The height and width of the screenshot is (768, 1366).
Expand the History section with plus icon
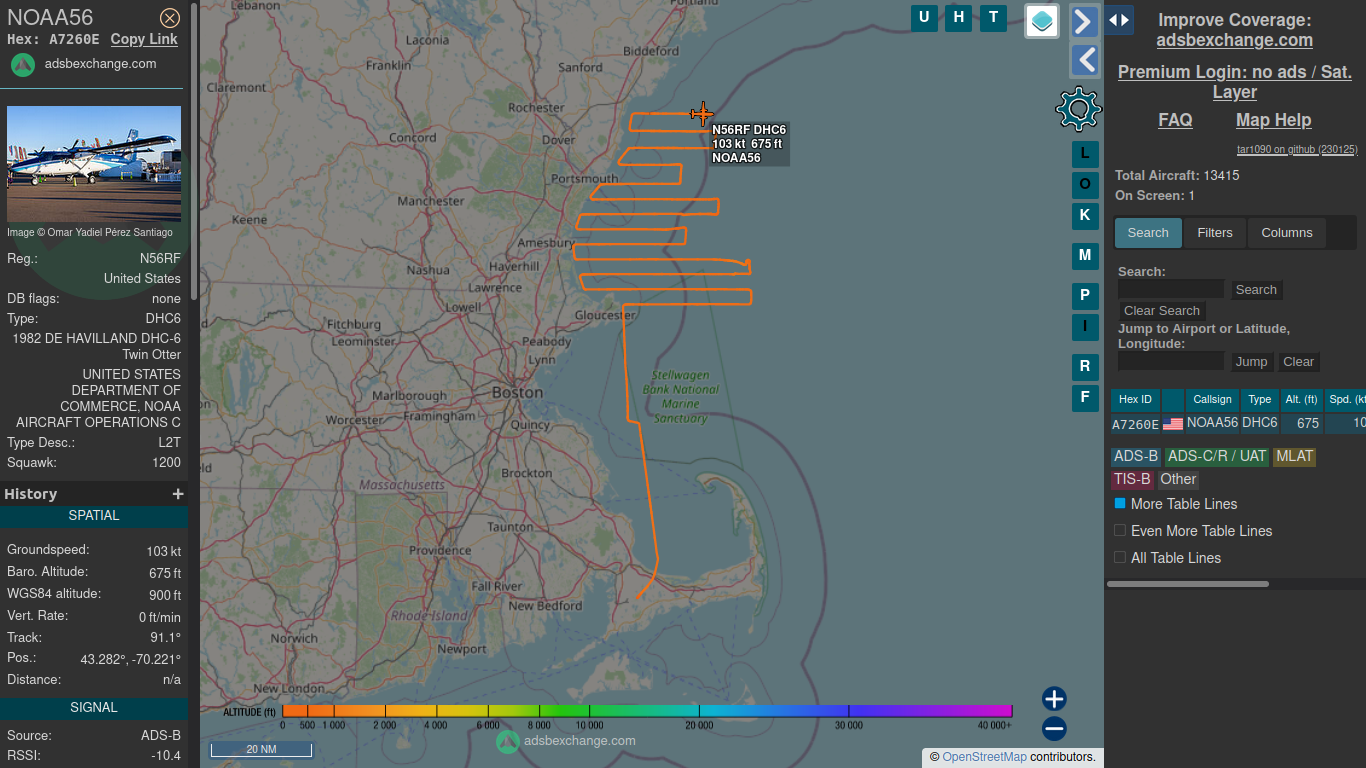point(178,494)
